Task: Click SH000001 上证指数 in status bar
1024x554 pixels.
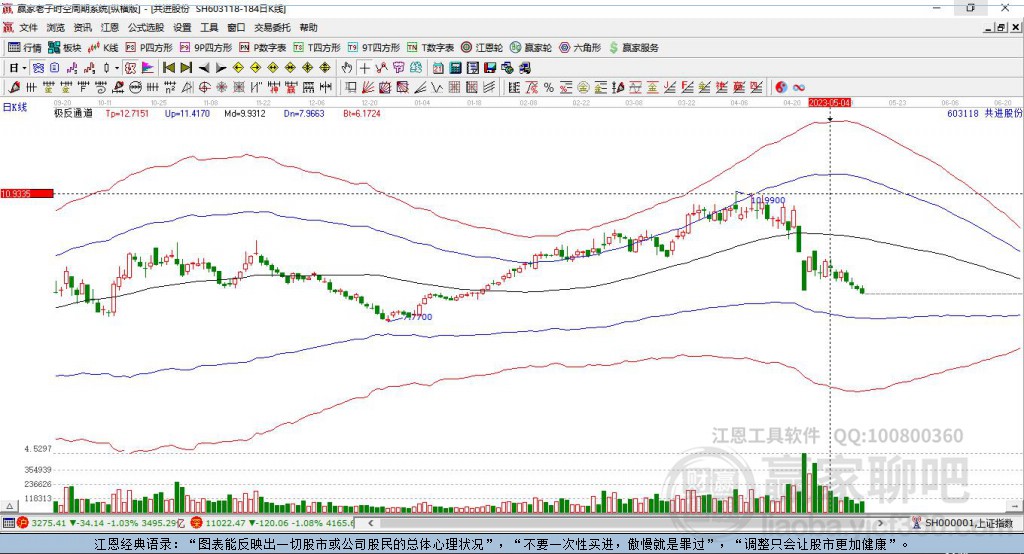Action: coord(968,523)
